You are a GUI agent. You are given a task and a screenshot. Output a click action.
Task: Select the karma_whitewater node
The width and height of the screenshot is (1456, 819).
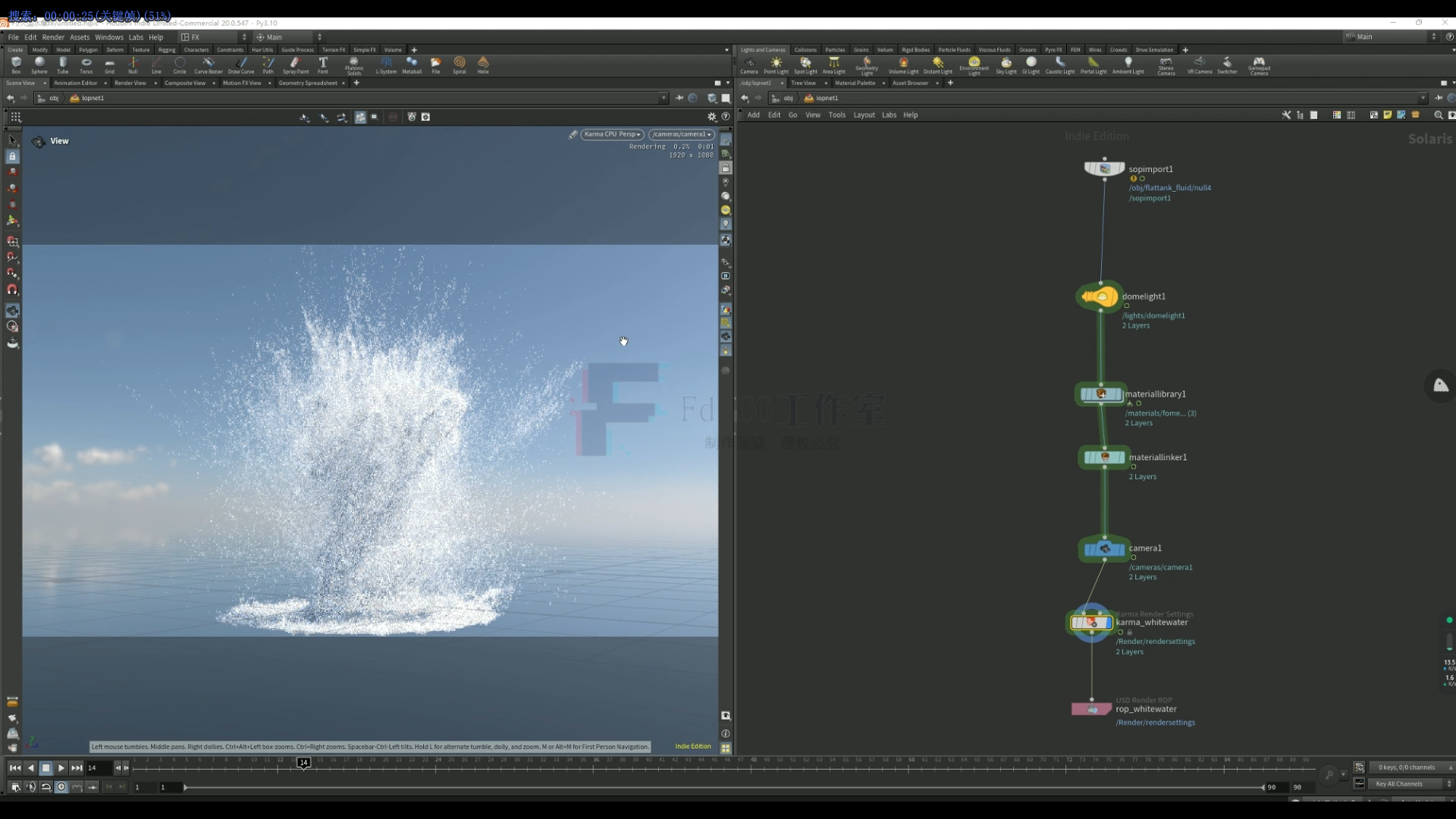(x=1091, y=623)
